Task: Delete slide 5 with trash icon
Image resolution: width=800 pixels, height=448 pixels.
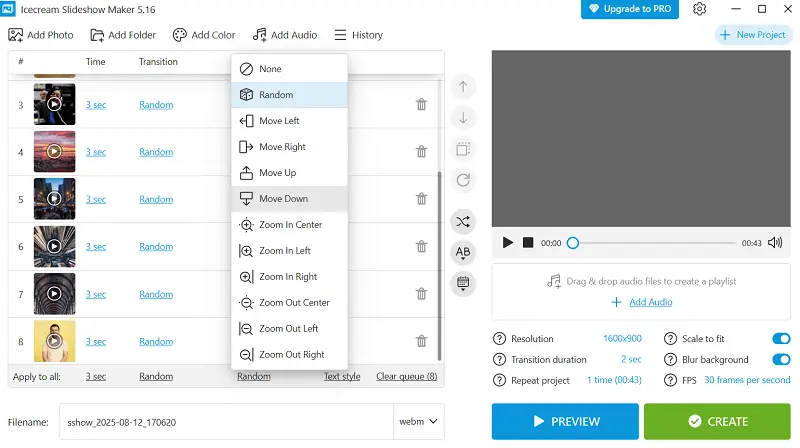Action: click(x=422, y=199)
